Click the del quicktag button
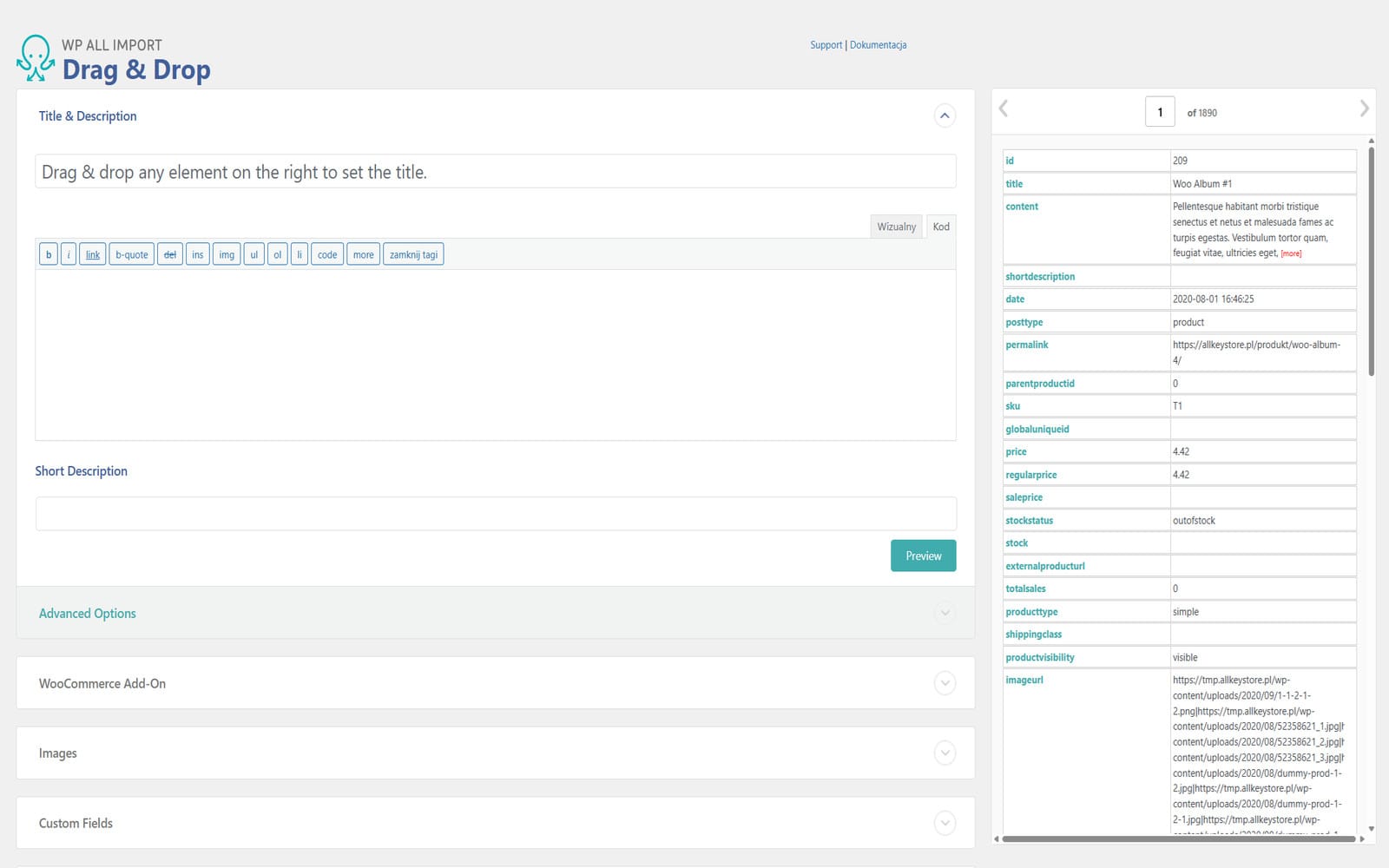Viewport: 1389px width, 868px height. 170,254
